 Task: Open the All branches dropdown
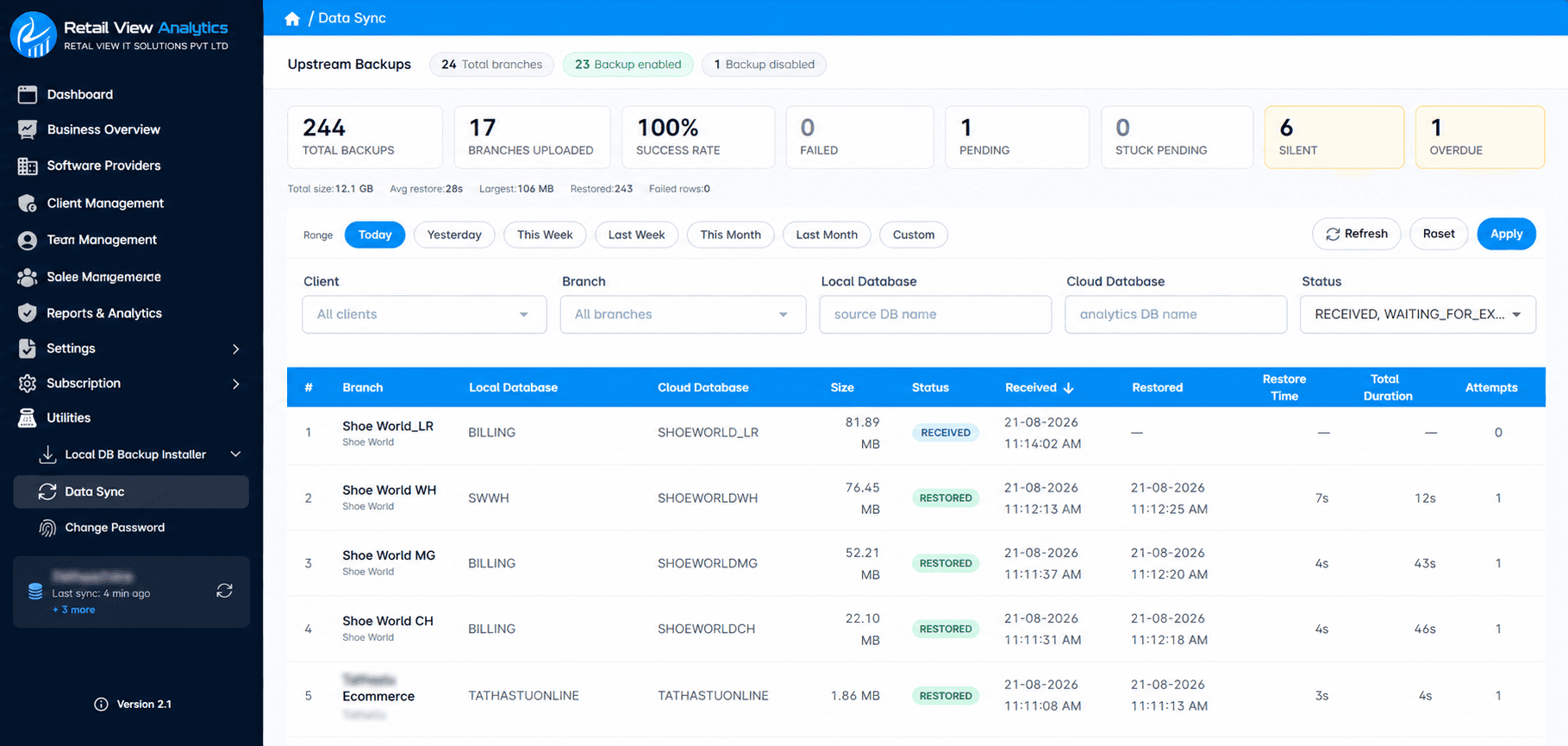(x=683, y=315)
